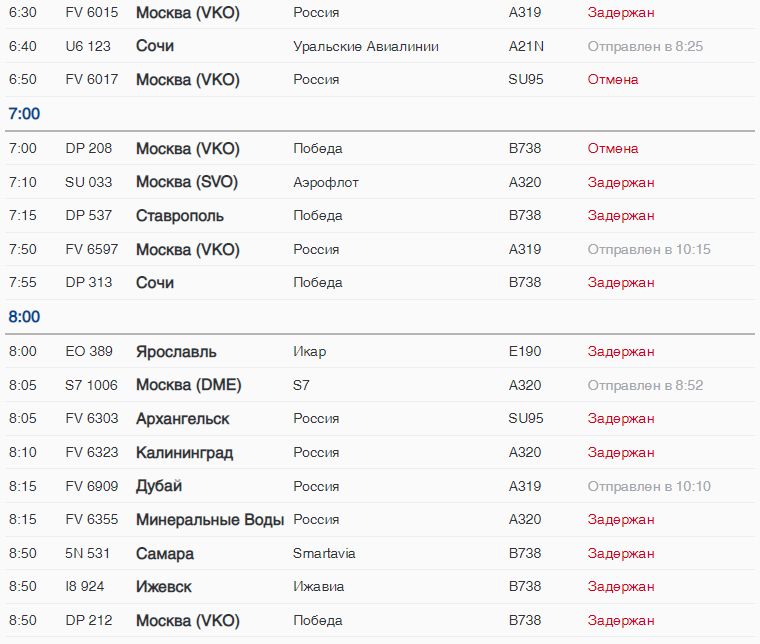This screenshot has height=644, width=760.
Task: Click status 'Отправлен в 10:15' for FV 6597
Action: pyautogui.click(x=649, y=250)
